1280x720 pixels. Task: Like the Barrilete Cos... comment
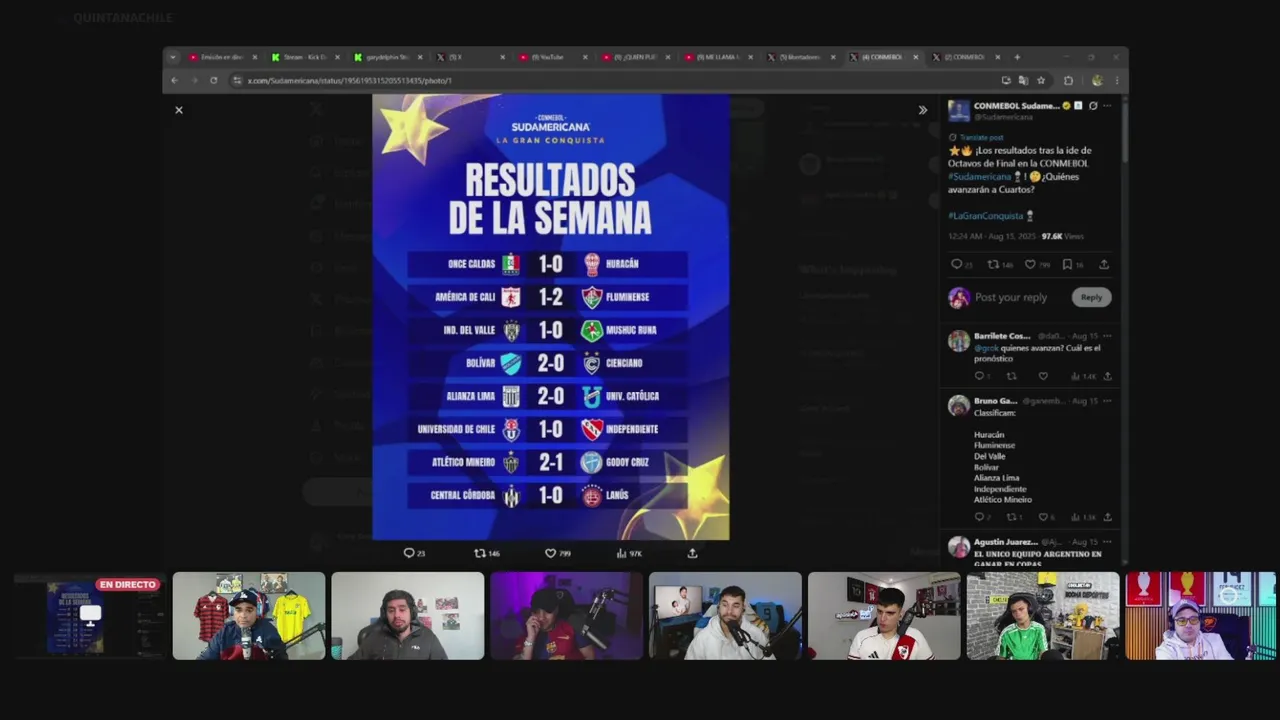1043,376
